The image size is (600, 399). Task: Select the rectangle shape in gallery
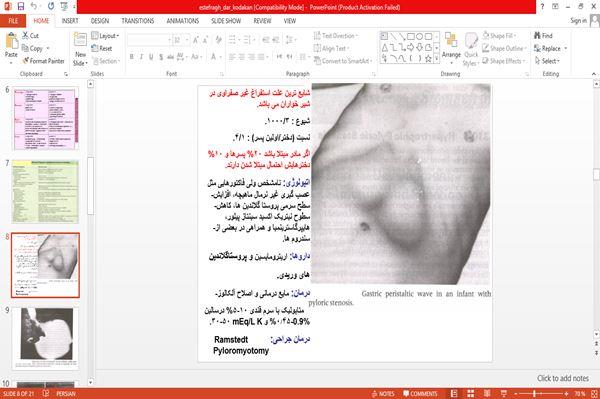pos(411,36)
